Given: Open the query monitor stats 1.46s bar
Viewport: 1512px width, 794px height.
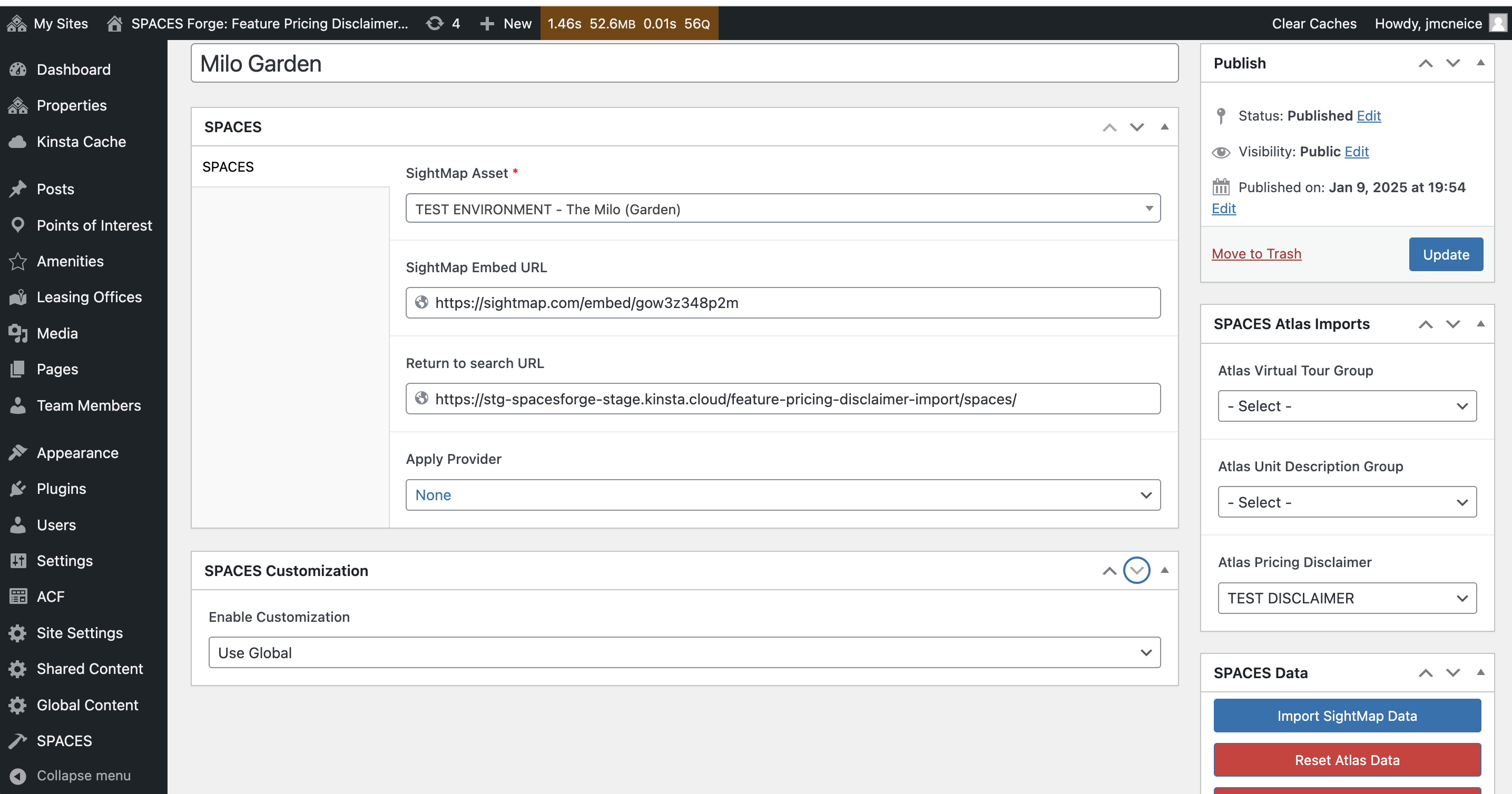Looking at the screenshot, I should click(629, 24).
